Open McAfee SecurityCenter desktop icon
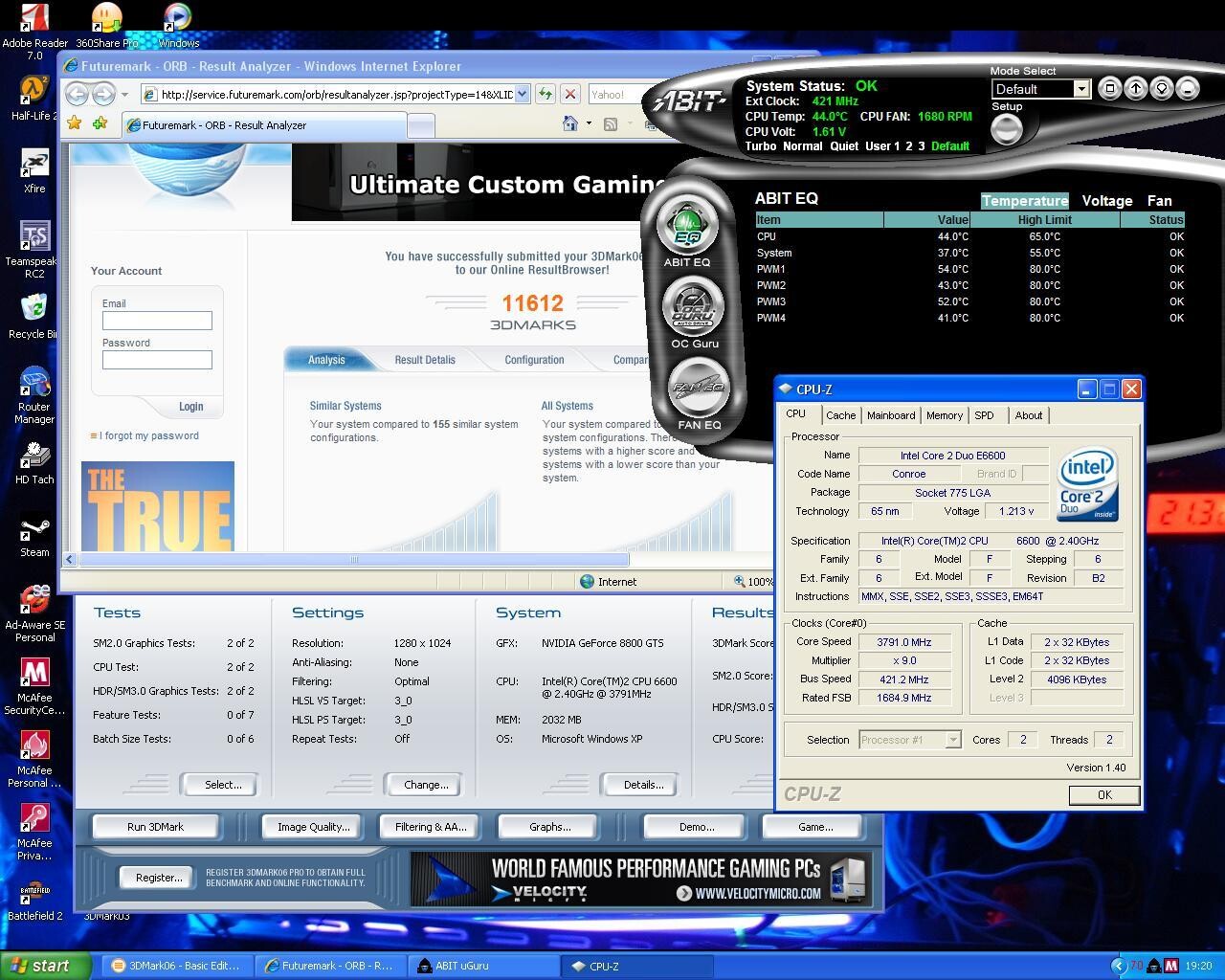Viewport: 1225px width, 980px height. pos(34,674)
